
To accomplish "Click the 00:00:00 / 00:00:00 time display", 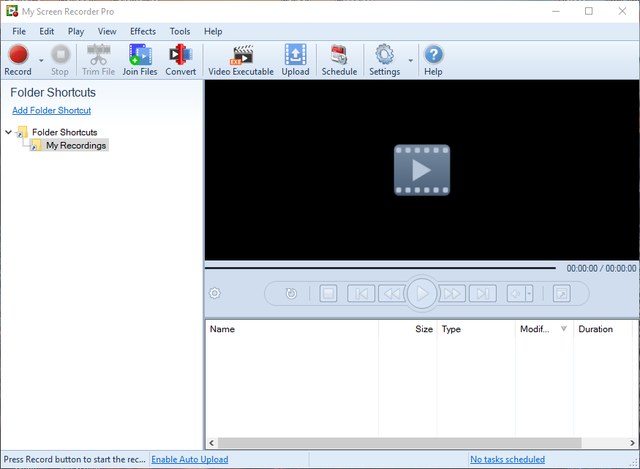I will pos(601,268).
